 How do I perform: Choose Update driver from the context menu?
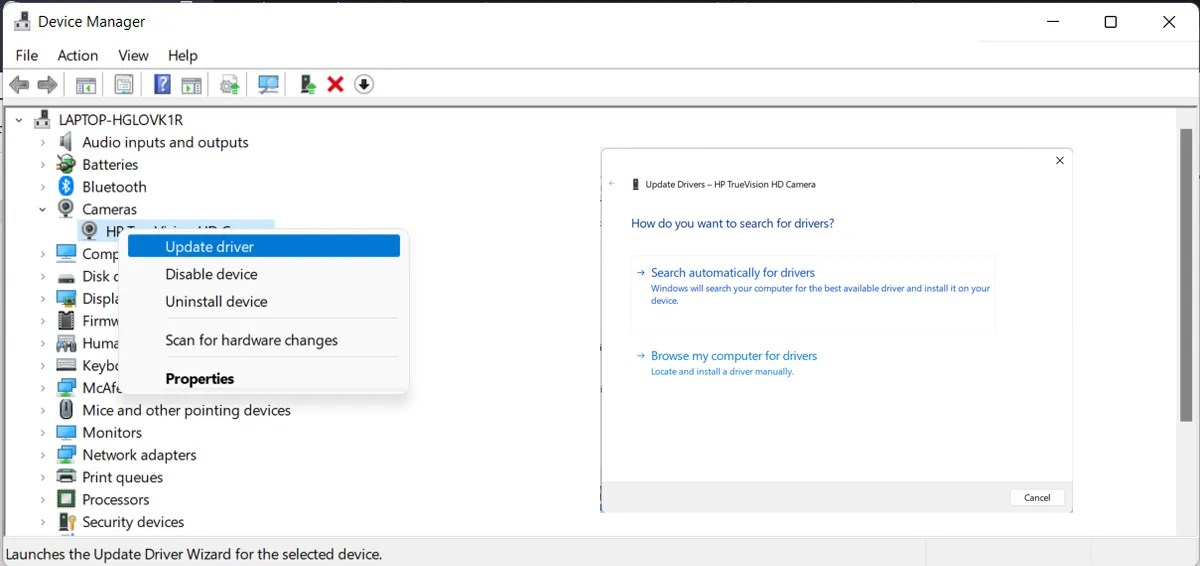coord(264,246)
